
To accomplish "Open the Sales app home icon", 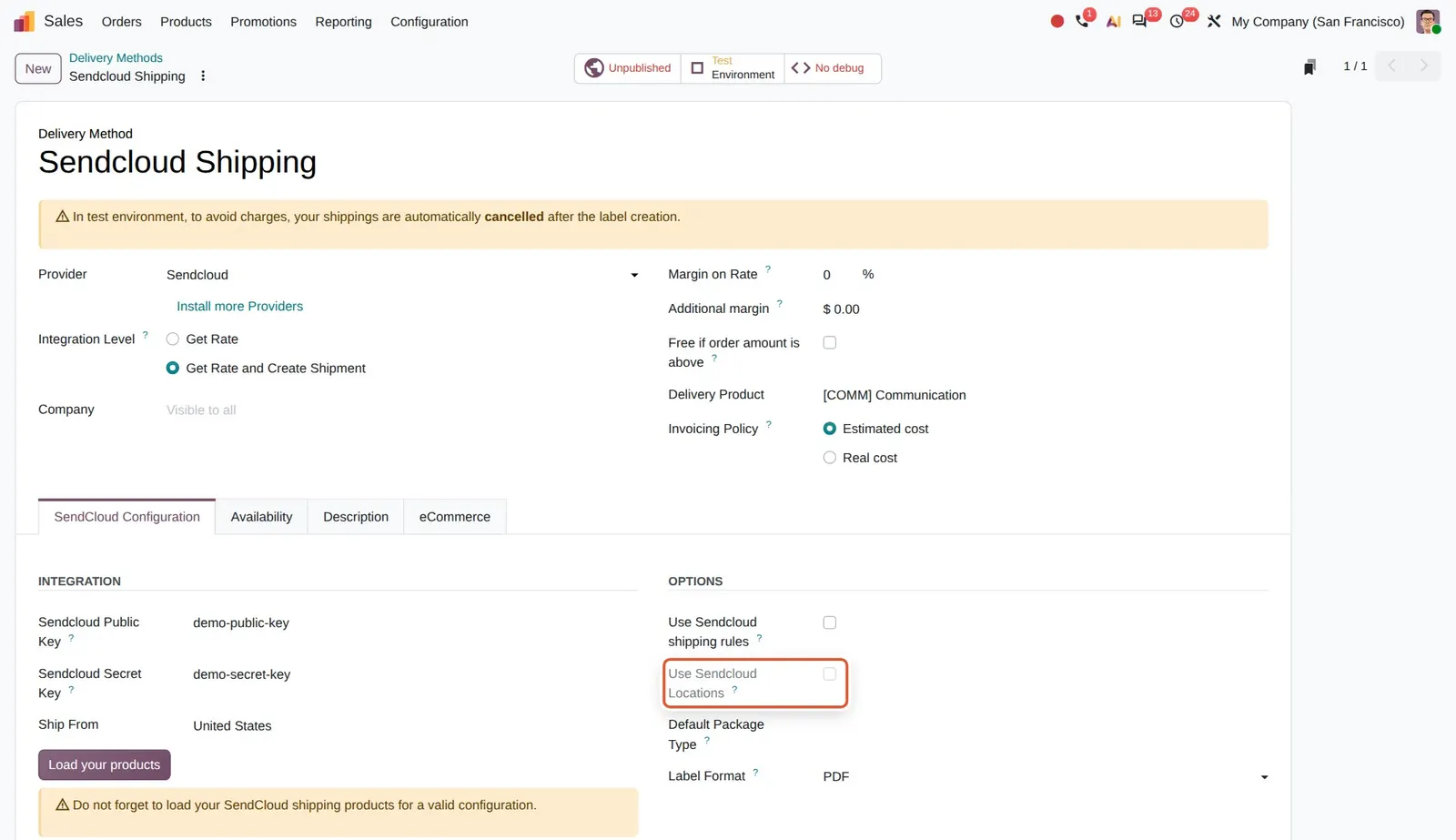I will tap(25, 21).
